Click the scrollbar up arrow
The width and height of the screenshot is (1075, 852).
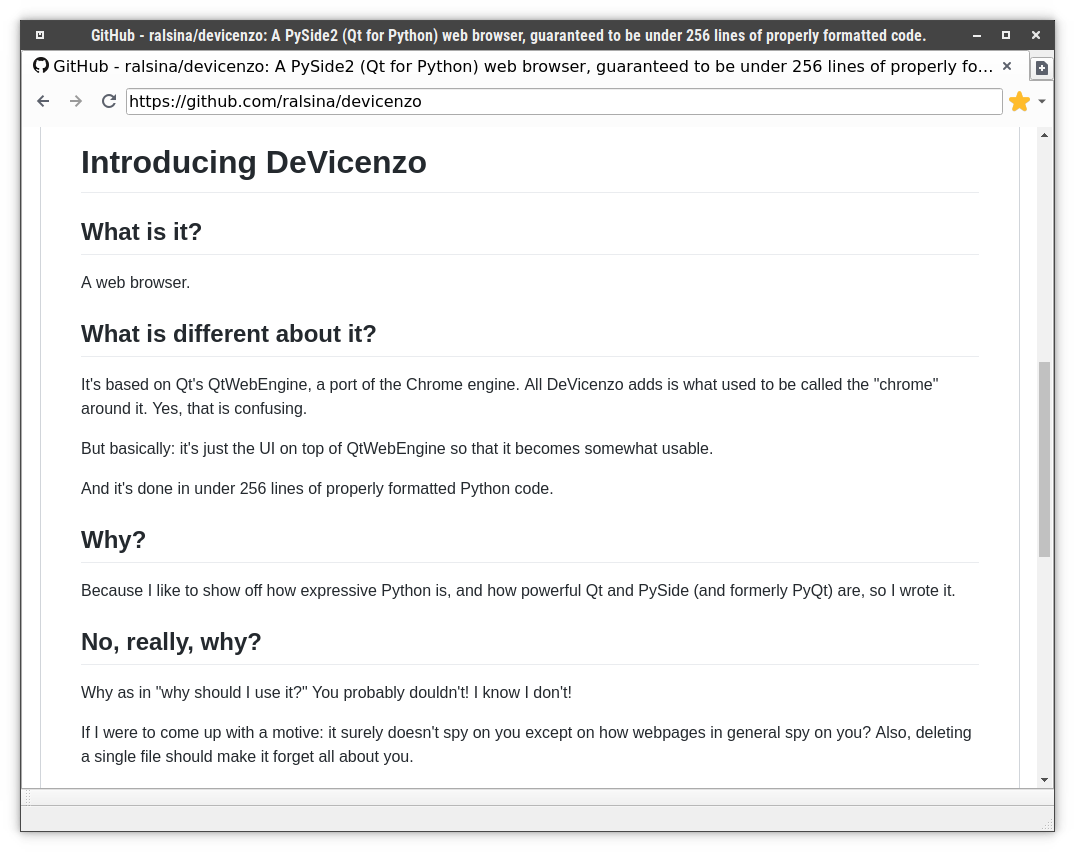click(1044, 135)
